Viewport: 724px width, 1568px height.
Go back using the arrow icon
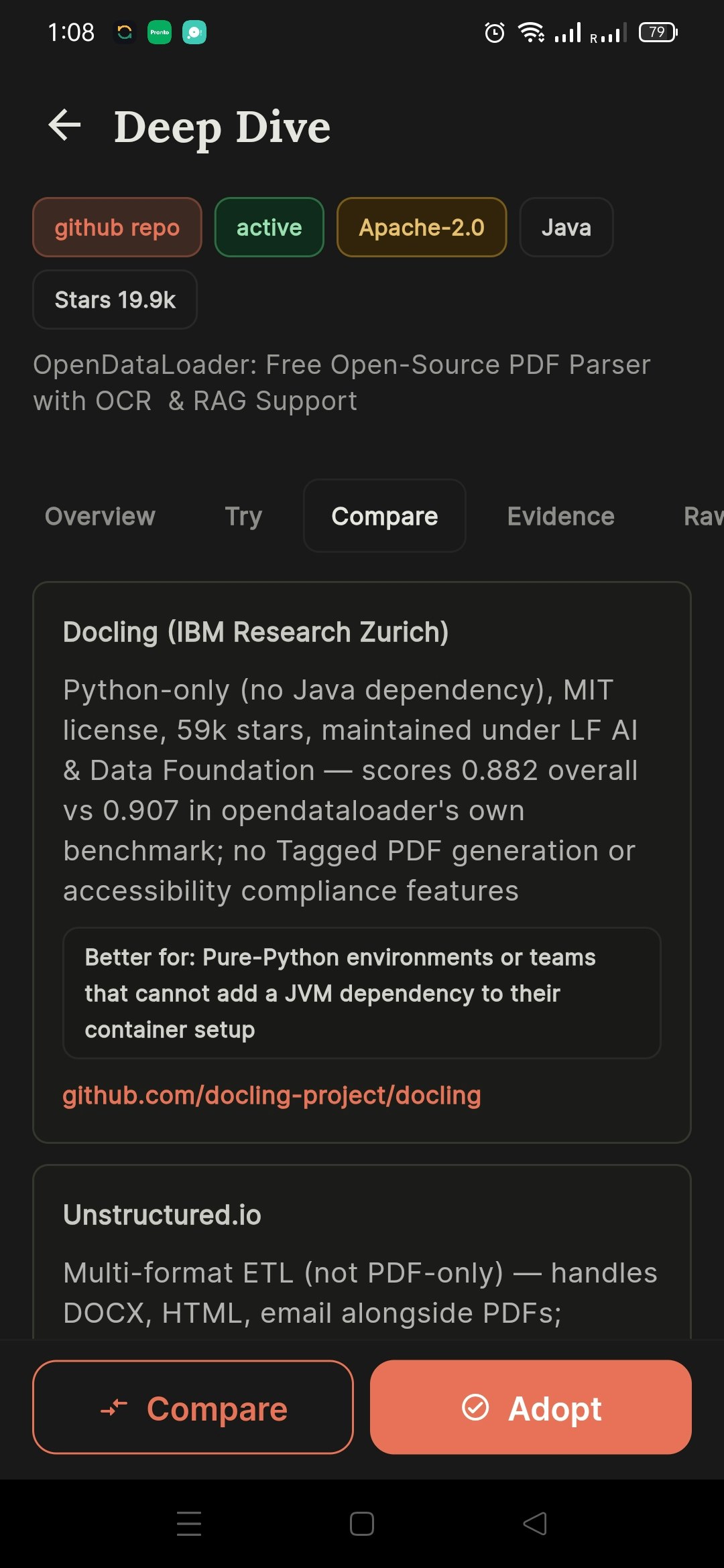pos(65,125)
